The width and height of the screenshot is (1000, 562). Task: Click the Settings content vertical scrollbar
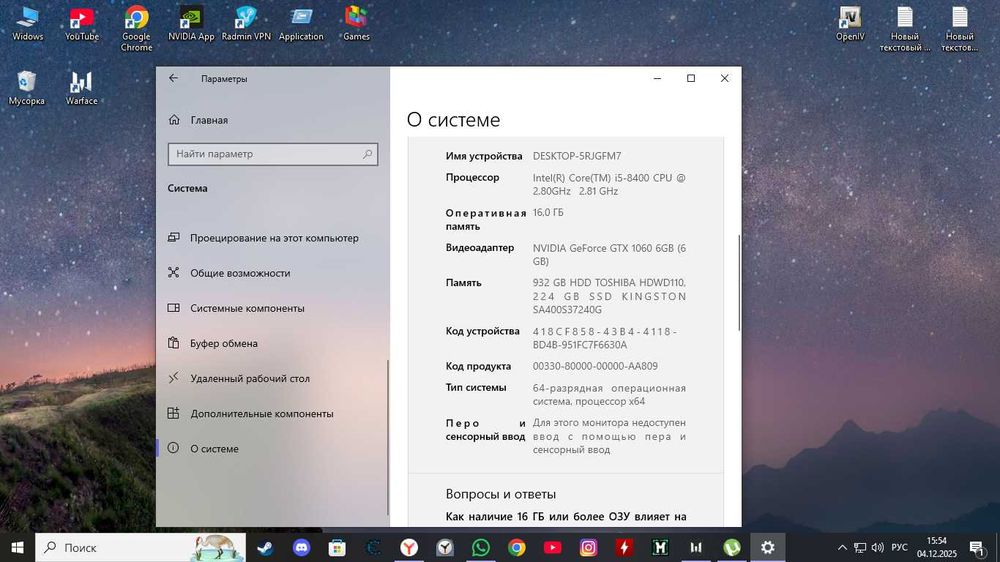[x=739, y=283]
